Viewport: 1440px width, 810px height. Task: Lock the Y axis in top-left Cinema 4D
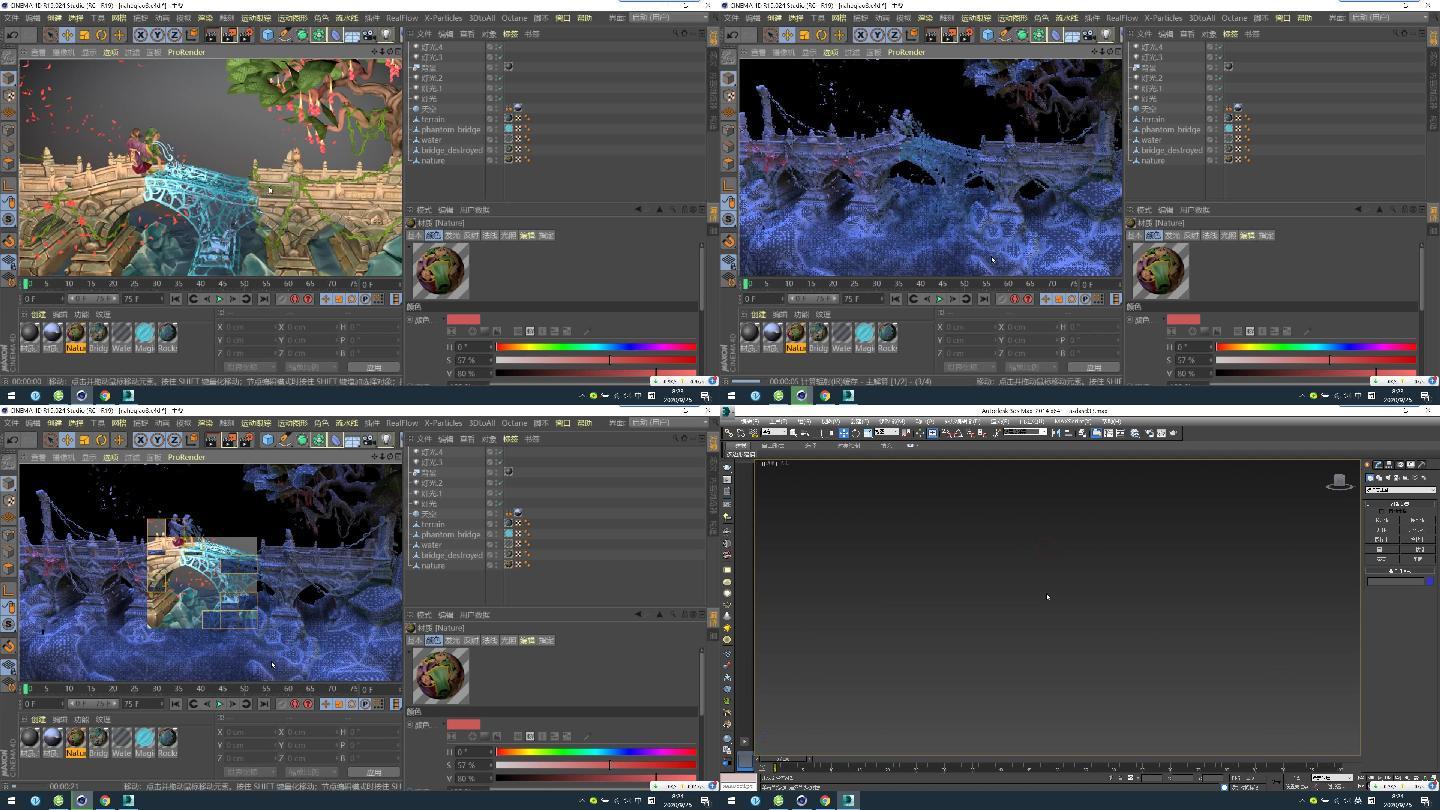pyautogui.click(x=157, y=35)
